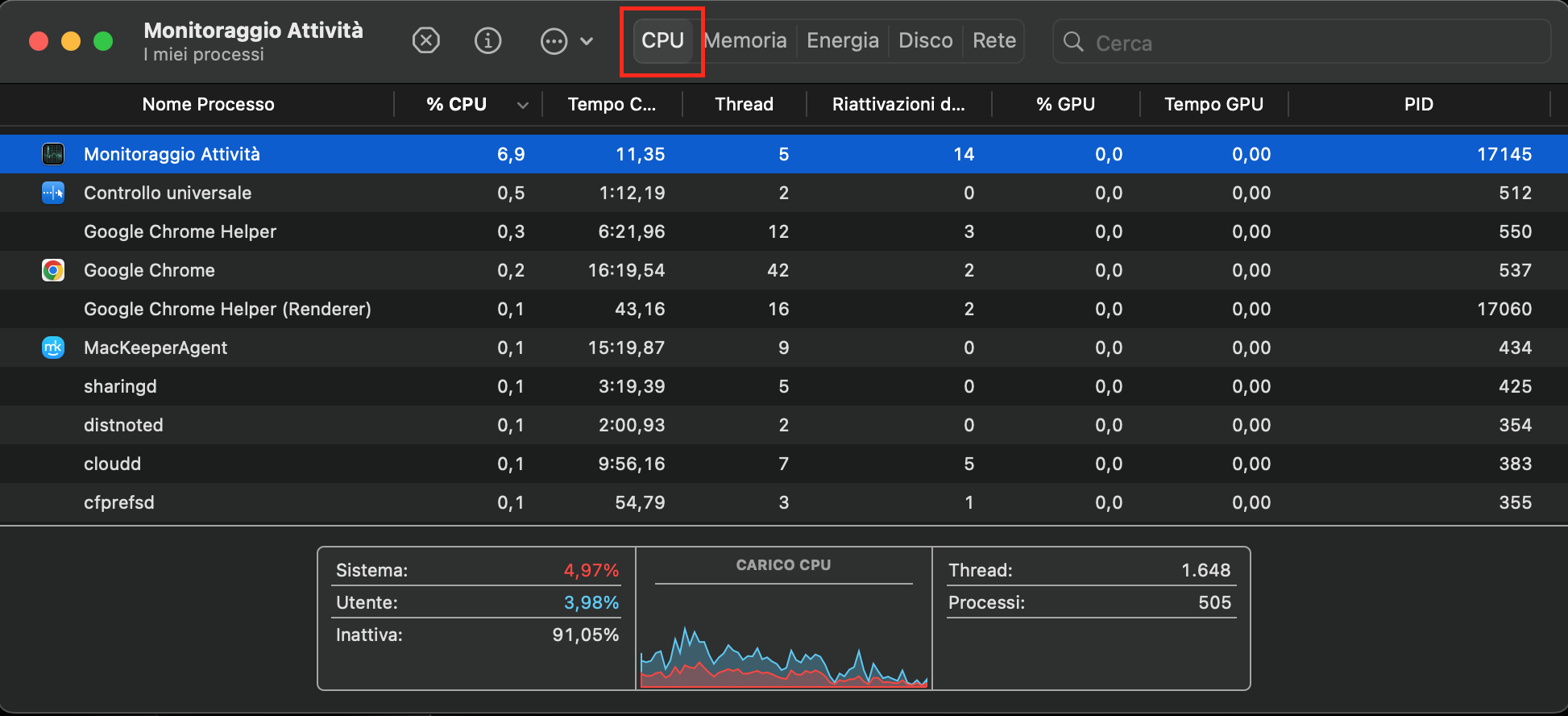Switch to the CPU tab

point(662,40)
